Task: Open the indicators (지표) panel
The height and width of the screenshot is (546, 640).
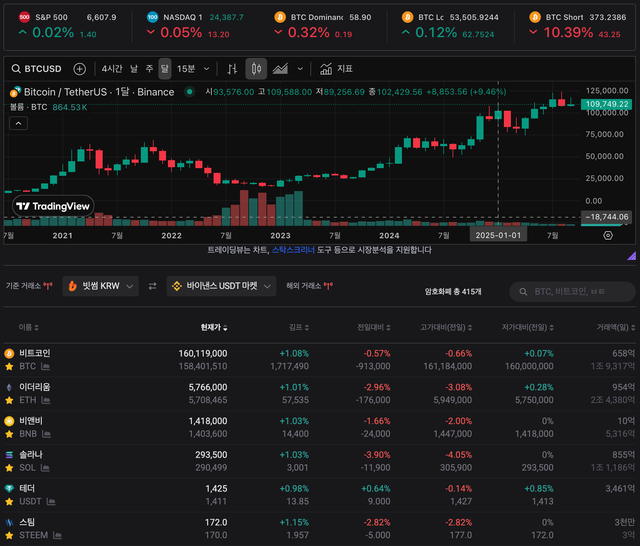Action: pos(337,69)
